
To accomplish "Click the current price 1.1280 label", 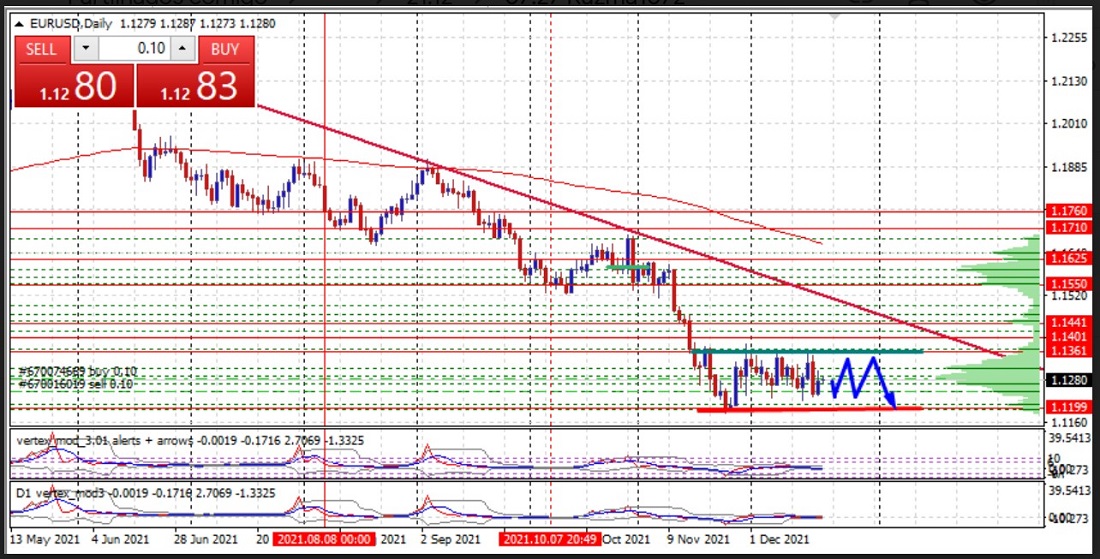I will click(x=1068, y=380).
